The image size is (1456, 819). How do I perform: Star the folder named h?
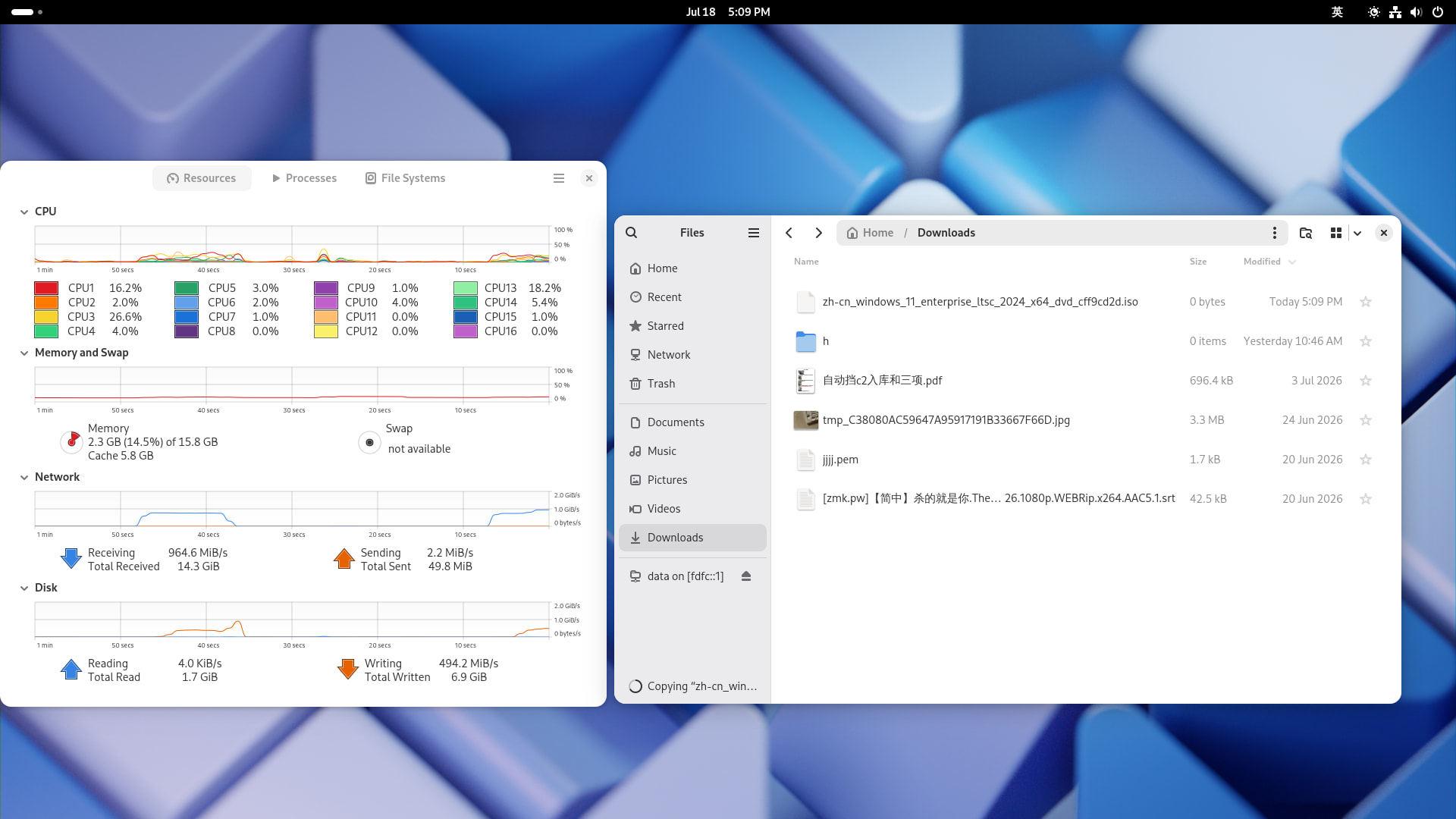click(1366, 341)
